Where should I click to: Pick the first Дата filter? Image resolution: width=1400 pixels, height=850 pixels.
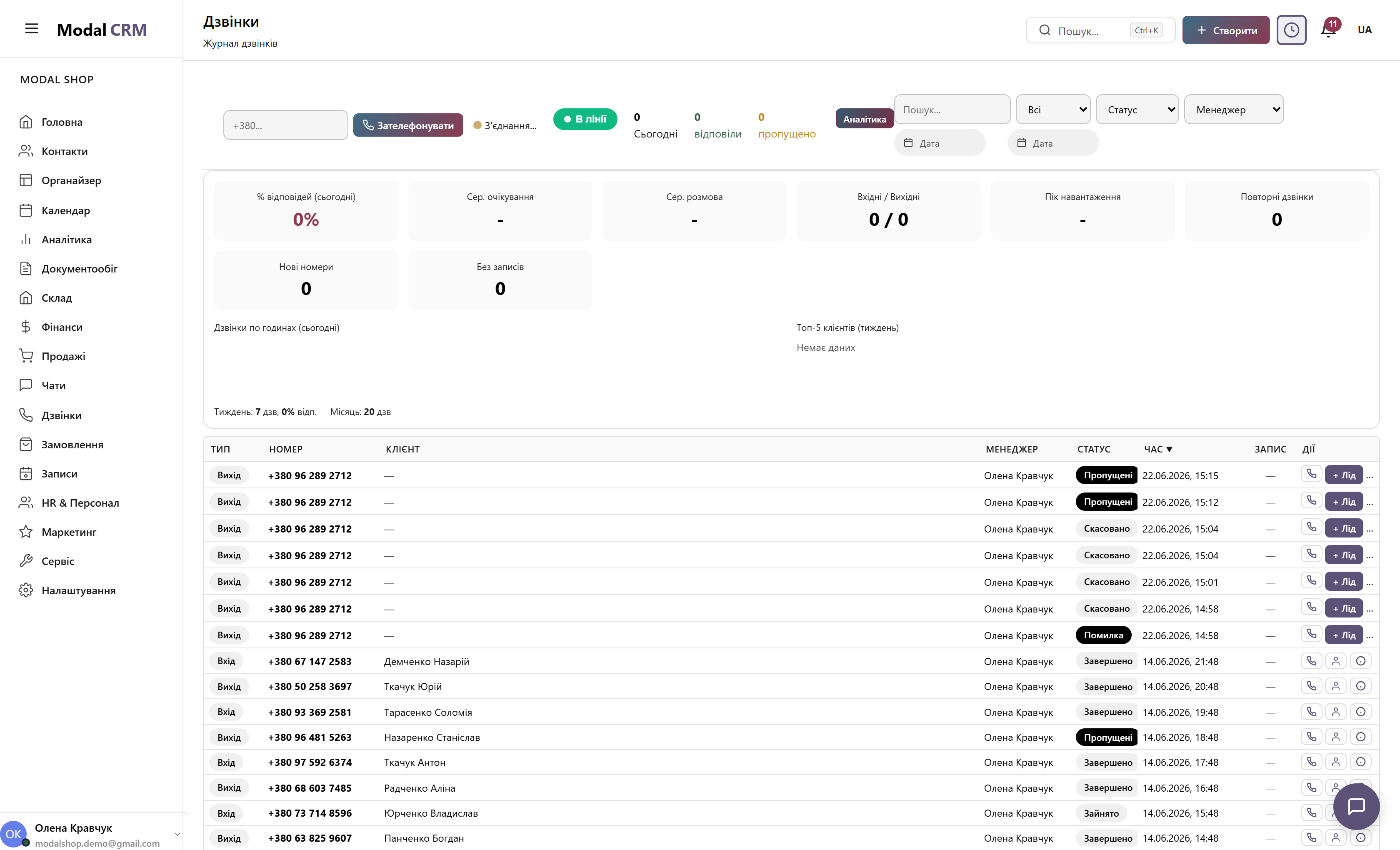940,142
